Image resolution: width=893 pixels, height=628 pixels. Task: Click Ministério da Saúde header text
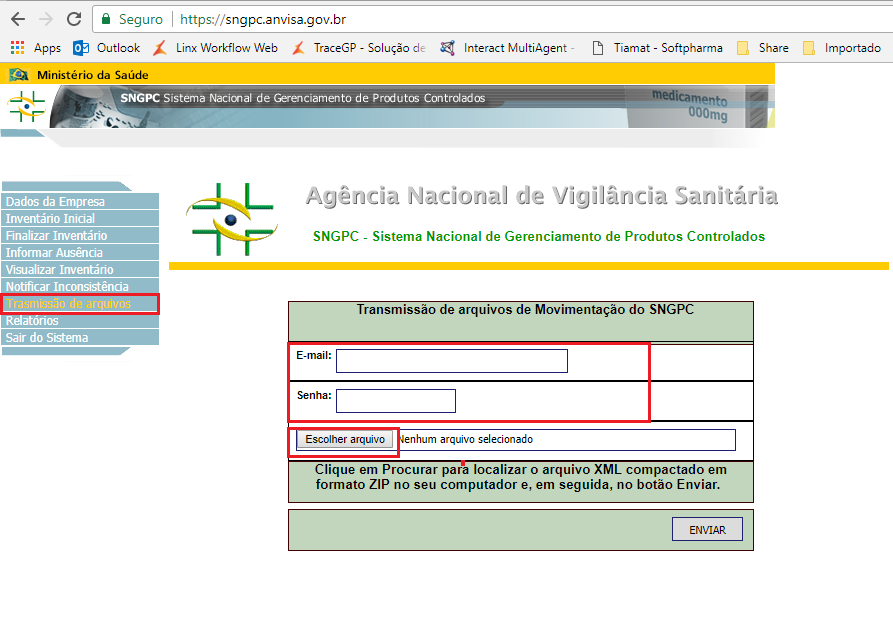coord(92,75)
